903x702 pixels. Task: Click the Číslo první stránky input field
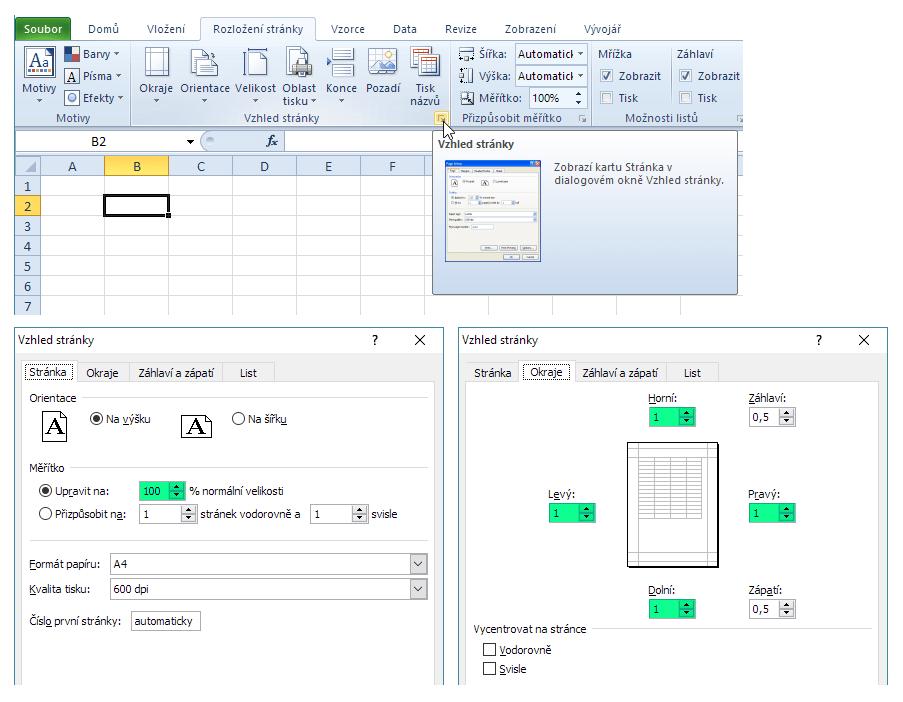[166, 621]
